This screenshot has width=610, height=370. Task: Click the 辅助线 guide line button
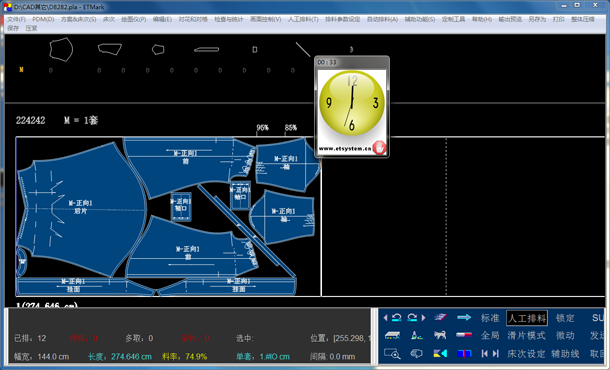565,354
